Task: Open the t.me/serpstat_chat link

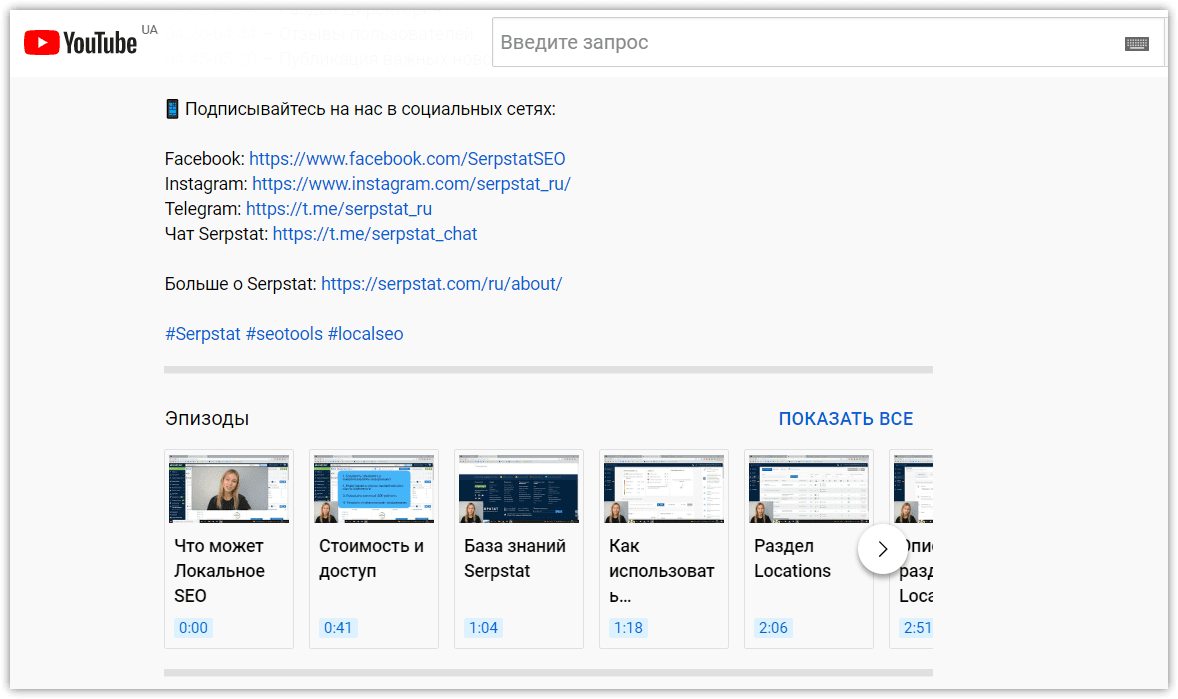Action: pos(375,234)
